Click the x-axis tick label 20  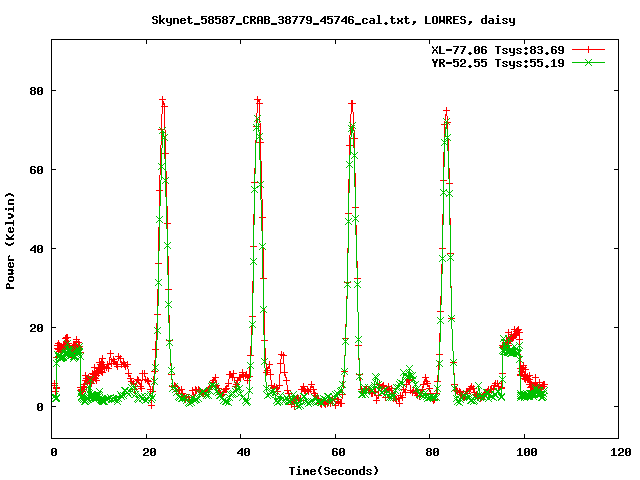click(149, 452)
